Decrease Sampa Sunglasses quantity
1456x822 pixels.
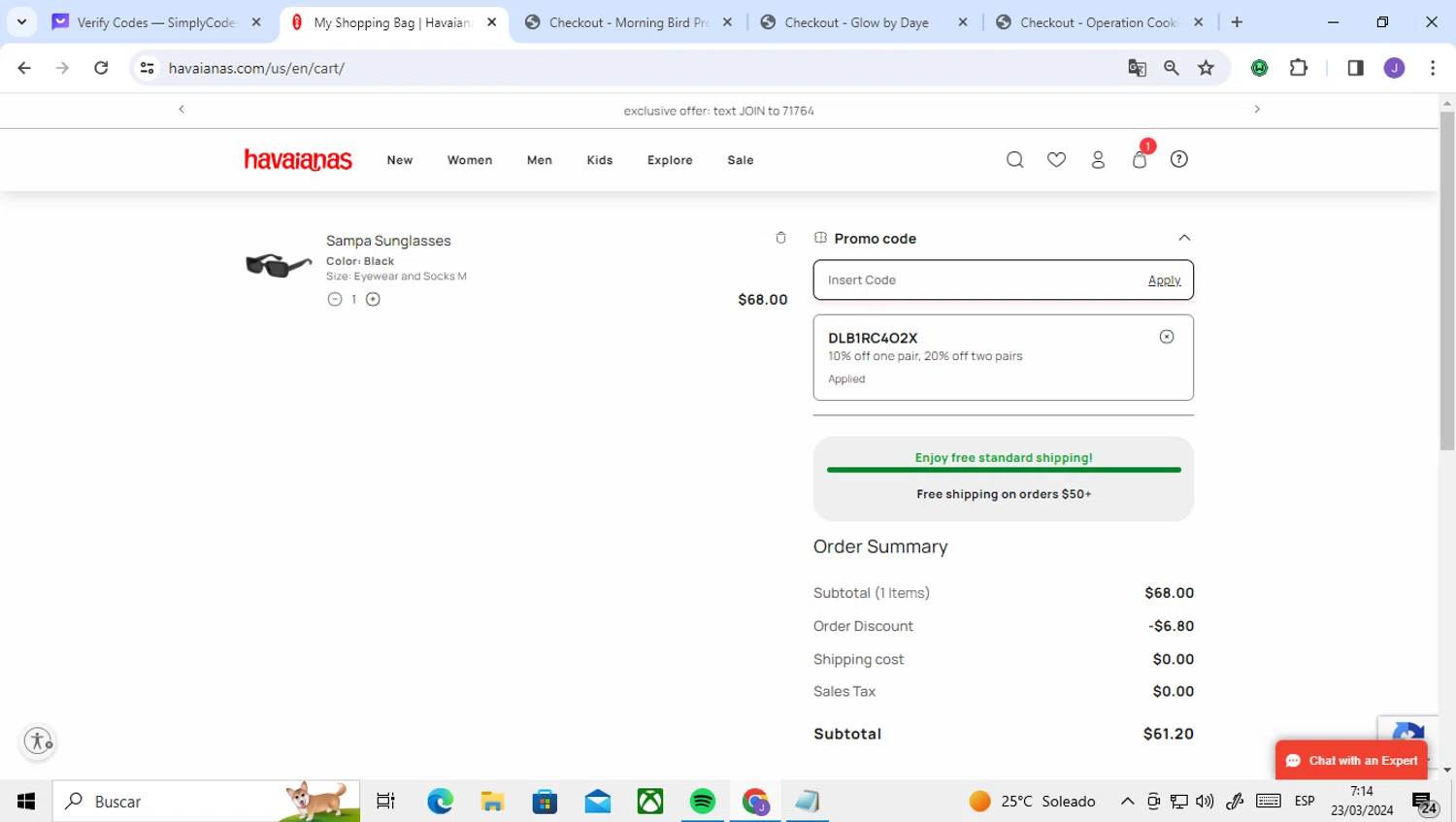coord(335,299)
